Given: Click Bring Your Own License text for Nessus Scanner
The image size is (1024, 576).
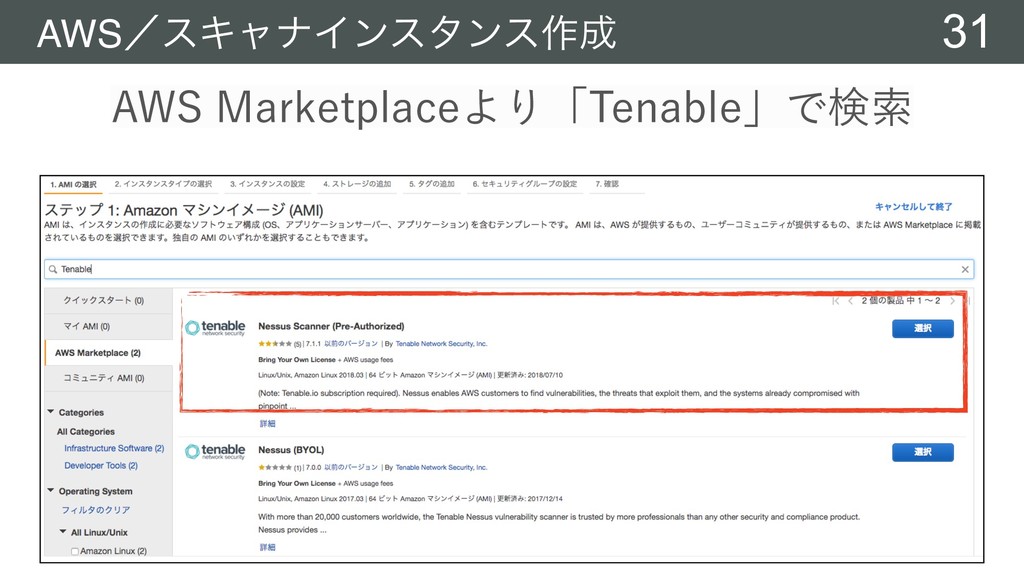Looking at the screenshot, I should coord(296,360).
